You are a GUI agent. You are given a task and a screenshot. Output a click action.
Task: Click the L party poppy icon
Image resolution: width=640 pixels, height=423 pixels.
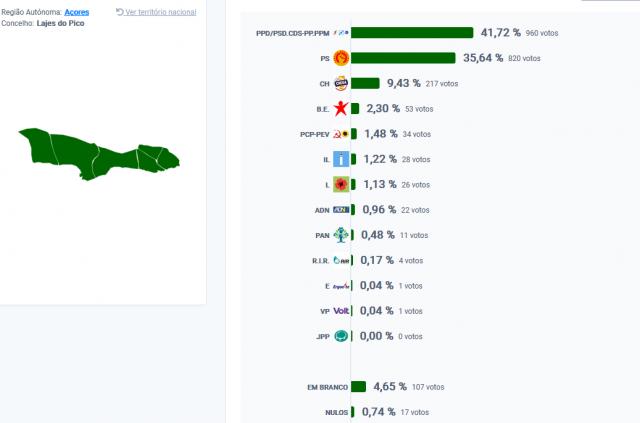[340, 184]
